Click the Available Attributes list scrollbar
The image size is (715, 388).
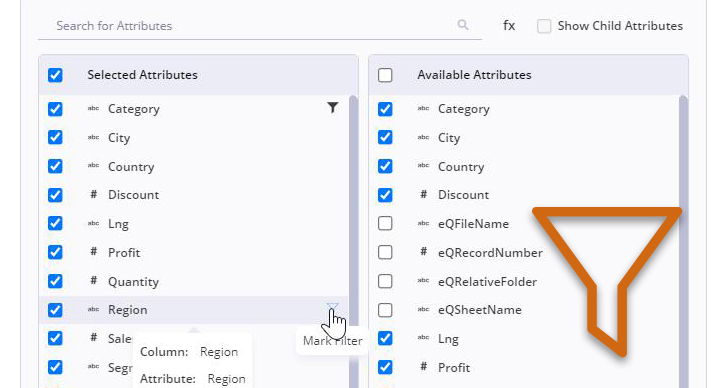(x=683, y=242)
